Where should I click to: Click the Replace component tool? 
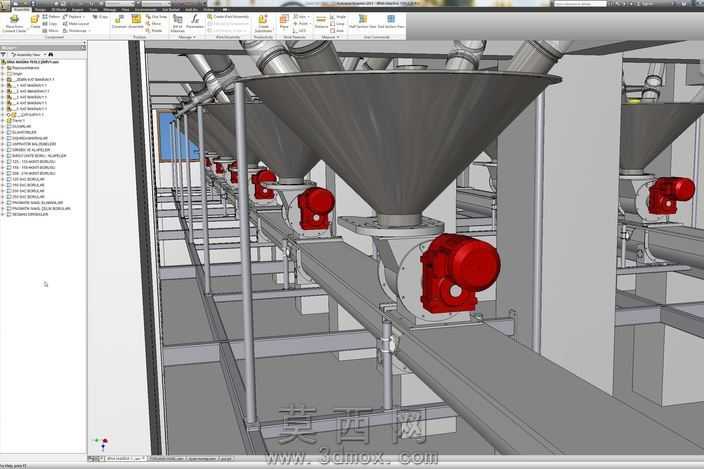pyautogui.click(x=72, y=17)
